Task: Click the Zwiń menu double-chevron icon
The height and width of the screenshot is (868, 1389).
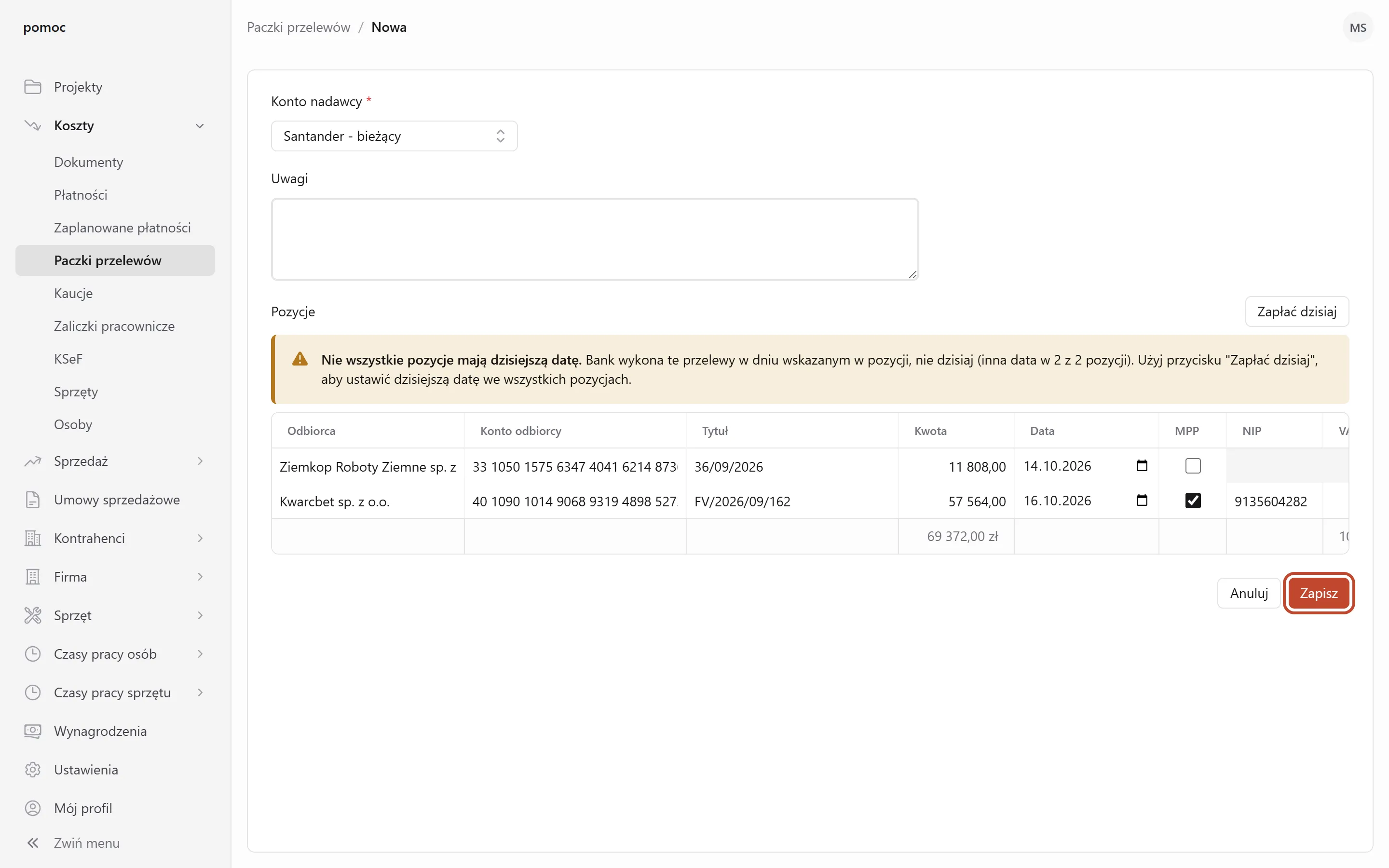Action: pyautogui.click(x=33, y=843)
